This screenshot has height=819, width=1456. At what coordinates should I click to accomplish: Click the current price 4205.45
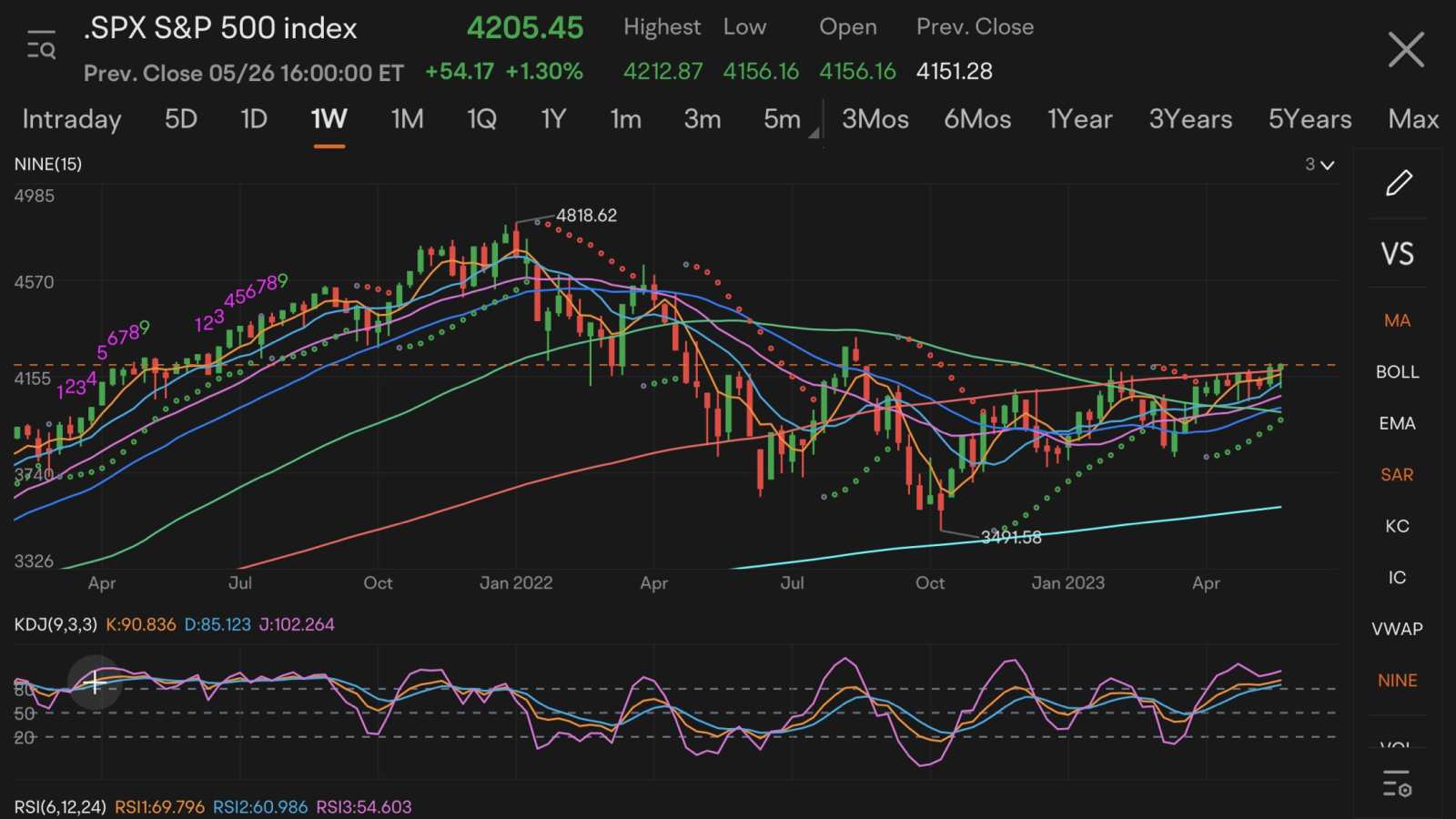click(x=525, y=27)
